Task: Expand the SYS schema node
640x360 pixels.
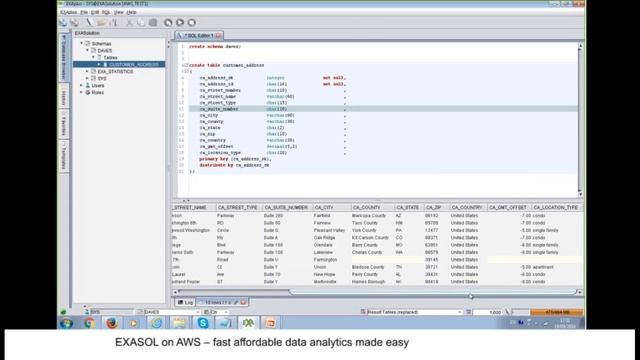Action: pos(87,78)
